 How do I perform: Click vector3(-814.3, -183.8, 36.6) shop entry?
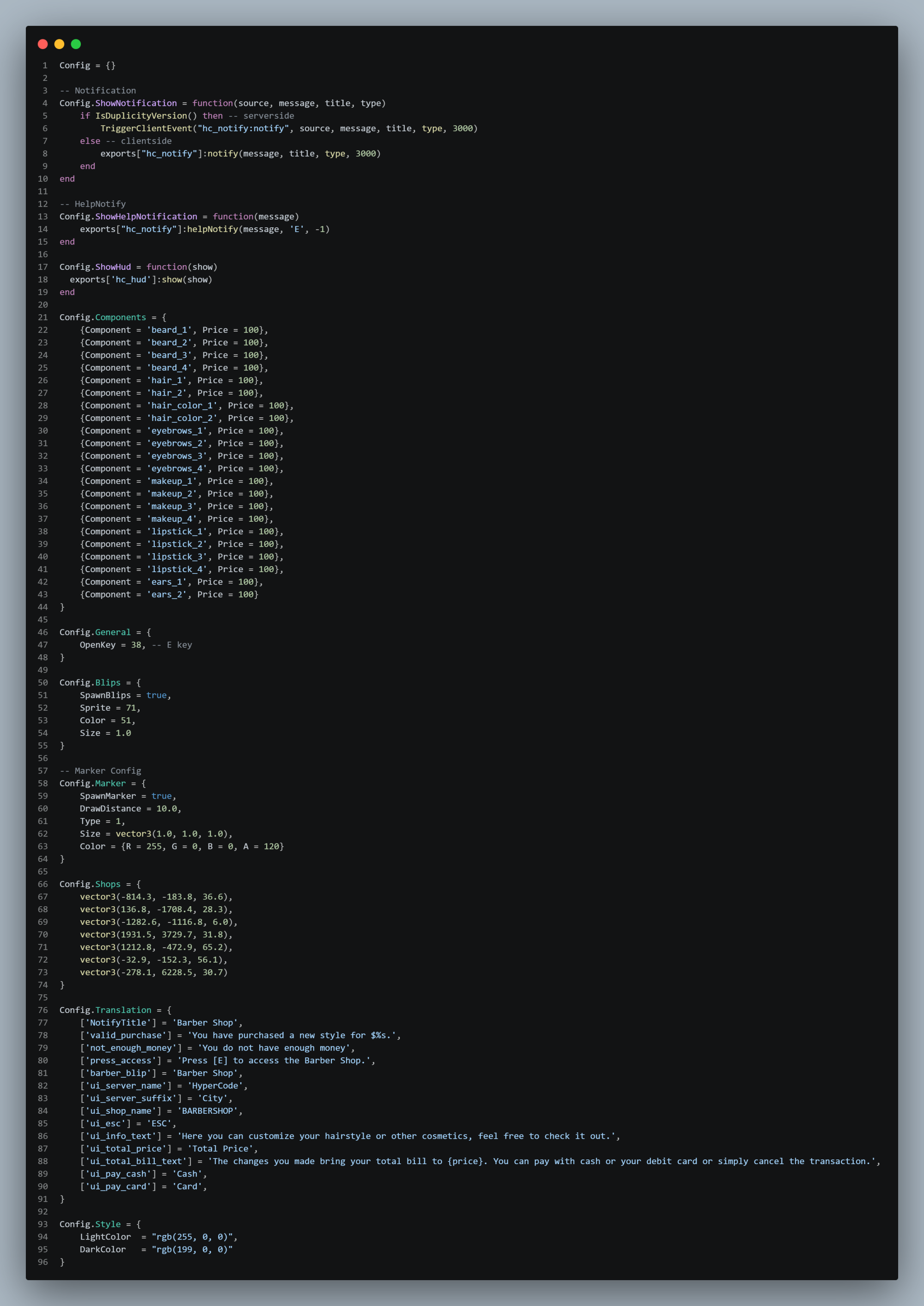156,896
